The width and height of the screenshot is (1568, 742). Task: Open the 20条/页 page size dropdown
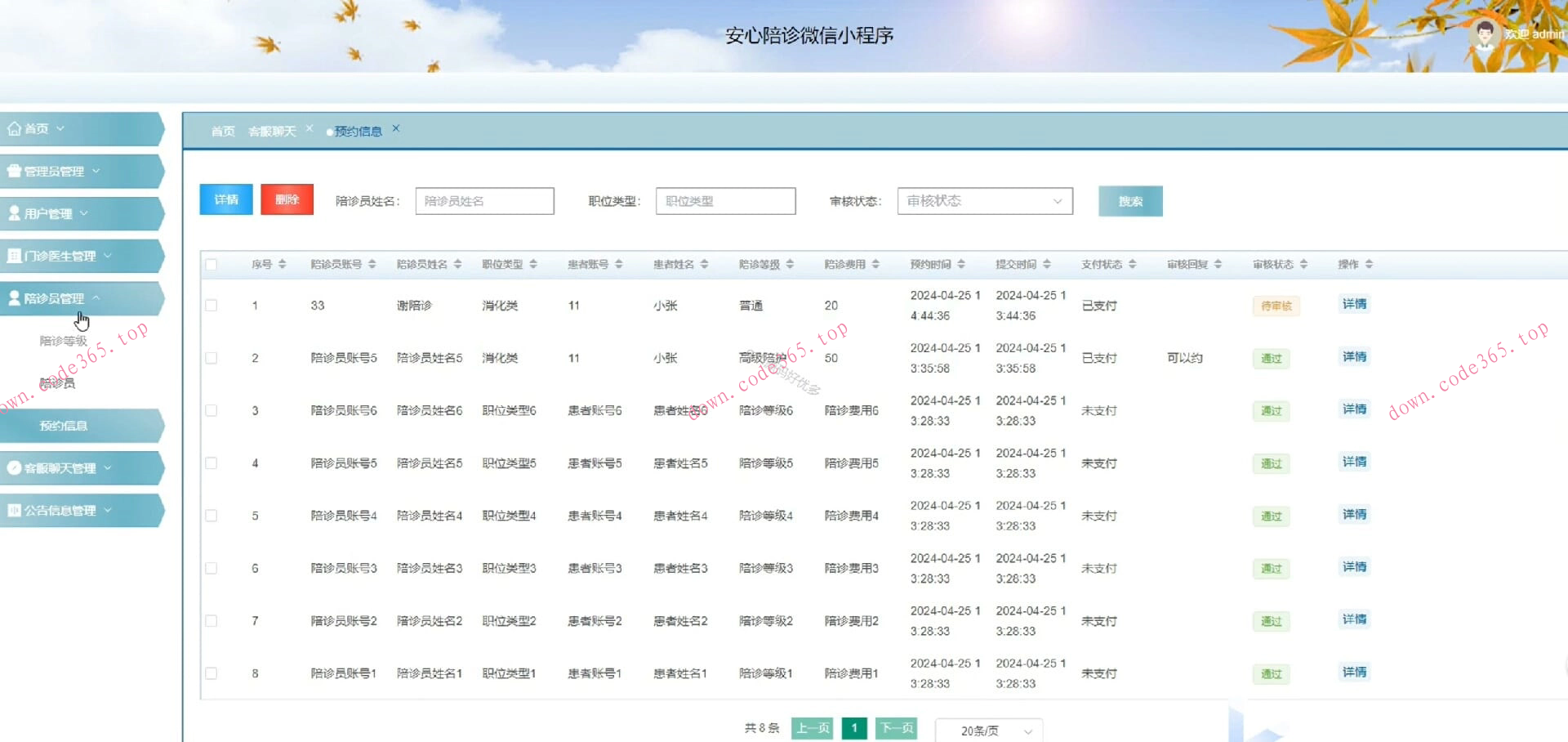987,730
